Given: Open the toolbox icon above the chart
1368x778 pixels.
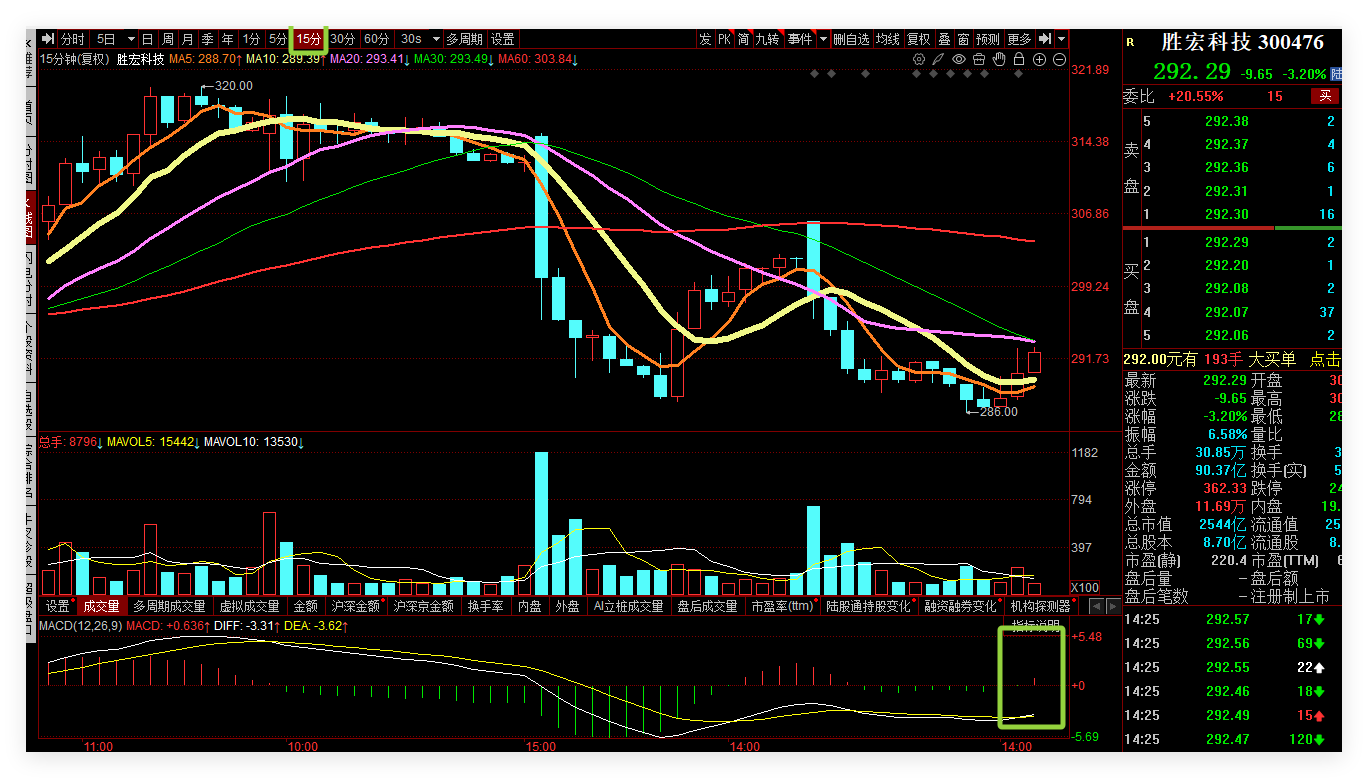Looking at the screenshot, I should pyautogui.click(x=979, y=59).
